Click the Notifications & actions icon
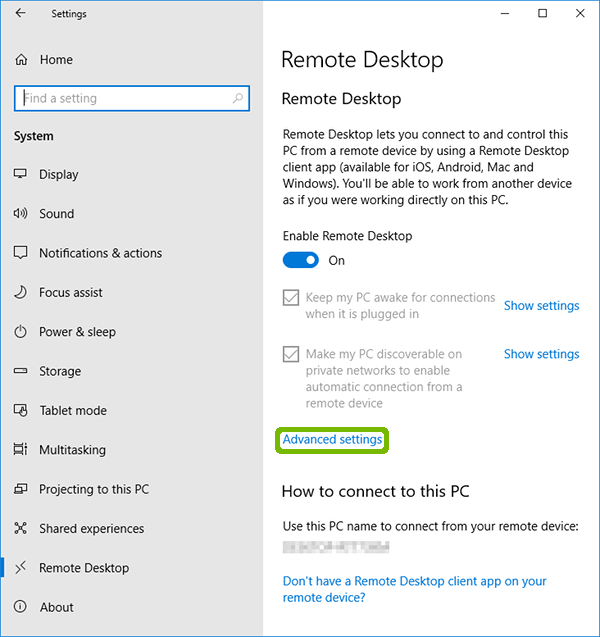Screen dimensions: 600x637 (x=20, y=253)
